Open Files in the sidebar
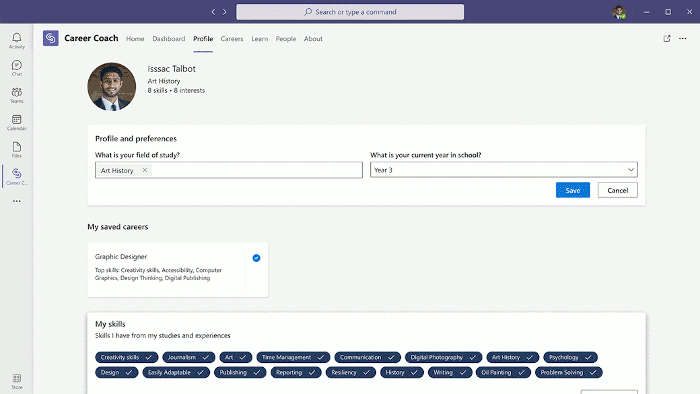700x394 pixels. pos(17,150)
